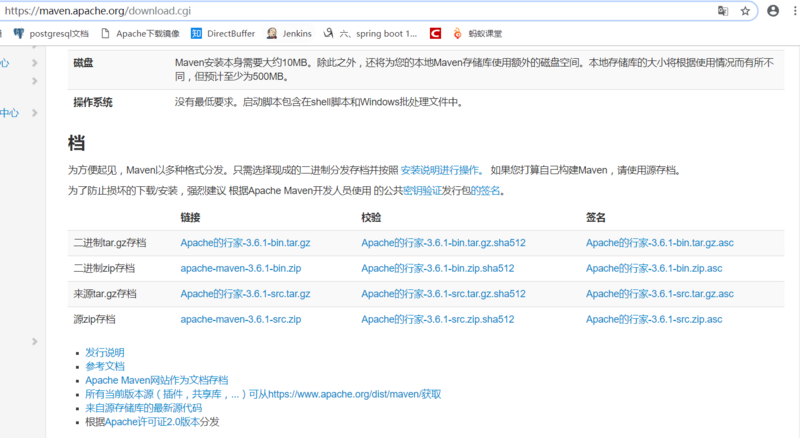Click the 源zip存档 row label
Viewport: 800px width, 438px height.
pyautogui.click(x=94, y=320)
